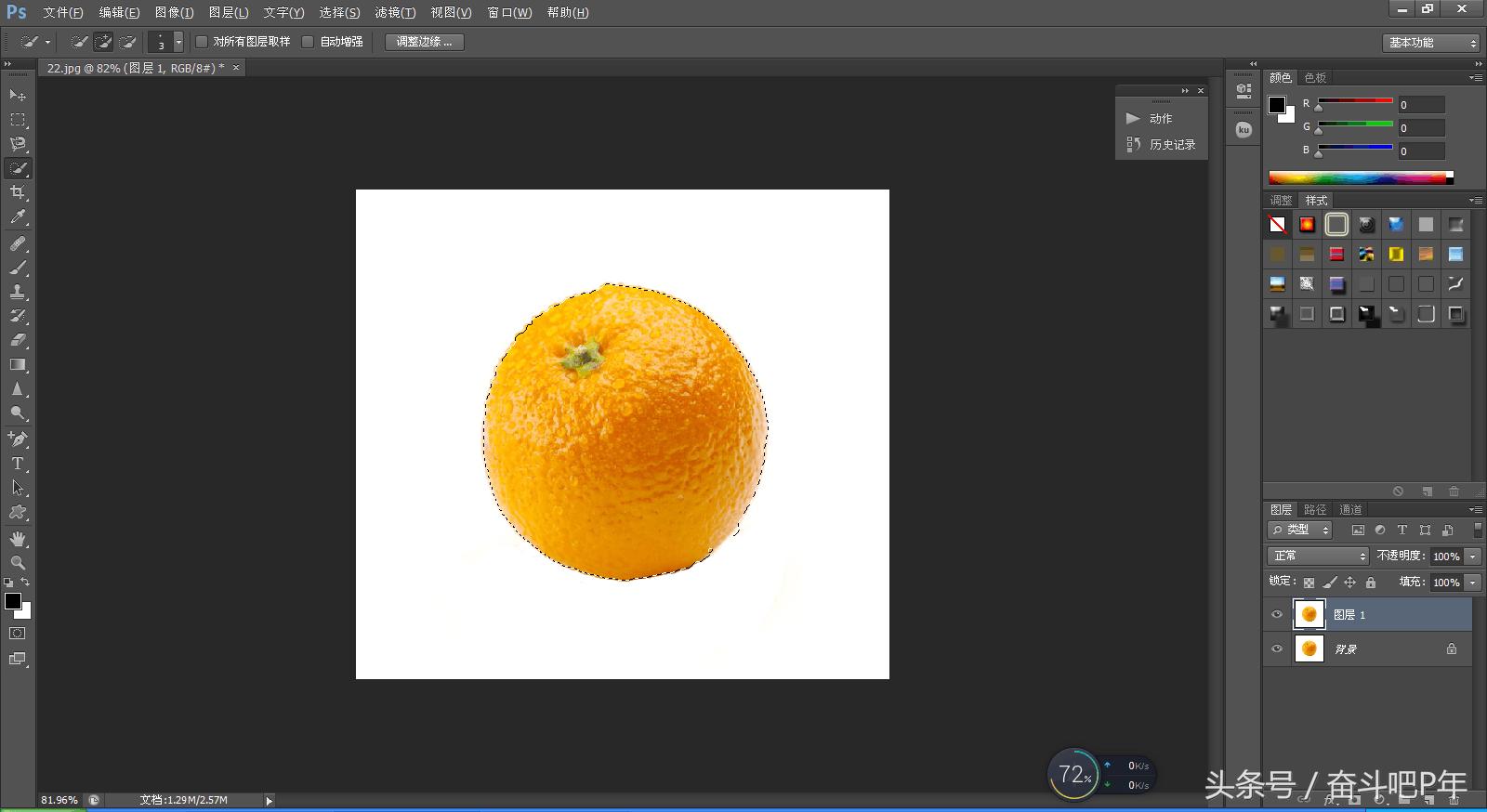
Task: Open the 历史记录 panel
Action: [1162, 144]
